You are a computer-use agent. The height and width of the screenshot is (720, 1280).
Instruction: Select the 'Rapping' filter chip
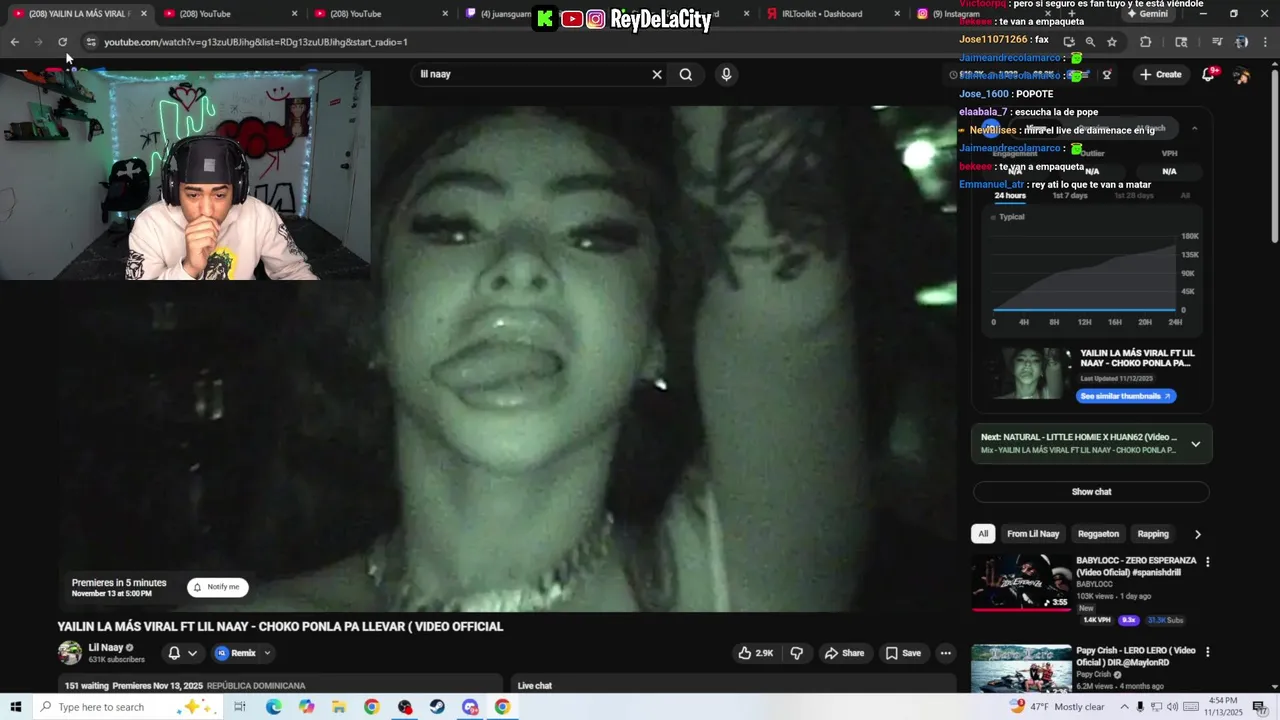click(x=1153, y=534)
